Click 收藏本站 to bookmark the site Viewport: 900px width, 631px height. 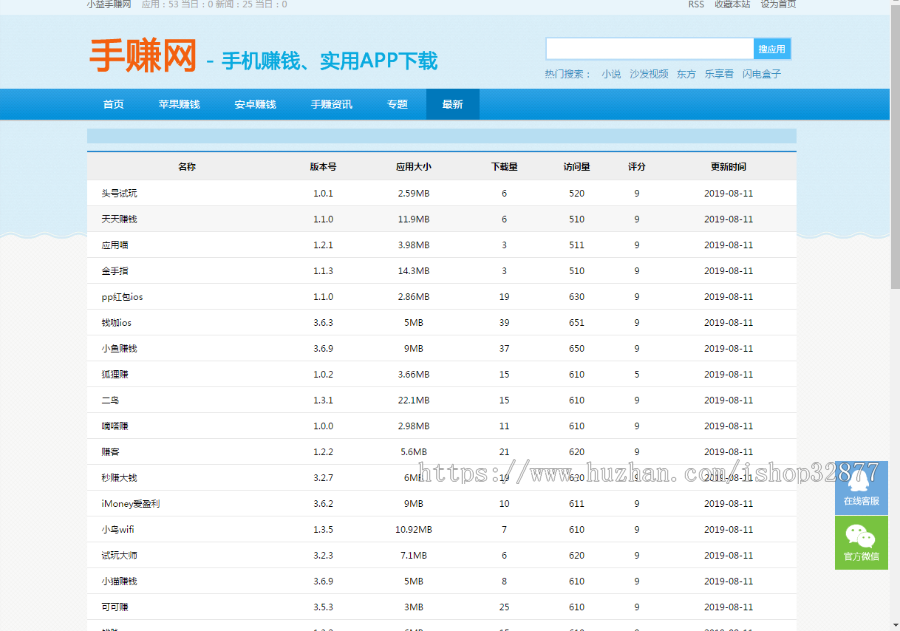tap(732, 5)
